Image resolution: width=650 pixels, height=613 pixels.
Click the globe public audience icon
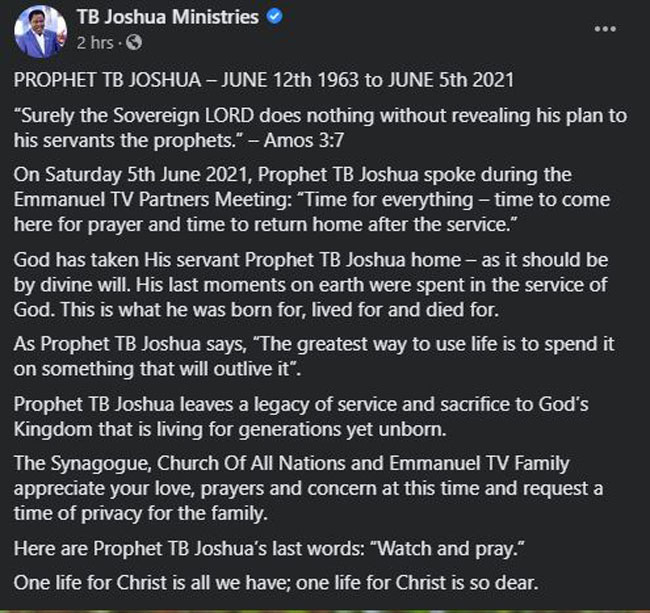coord(130,42)
